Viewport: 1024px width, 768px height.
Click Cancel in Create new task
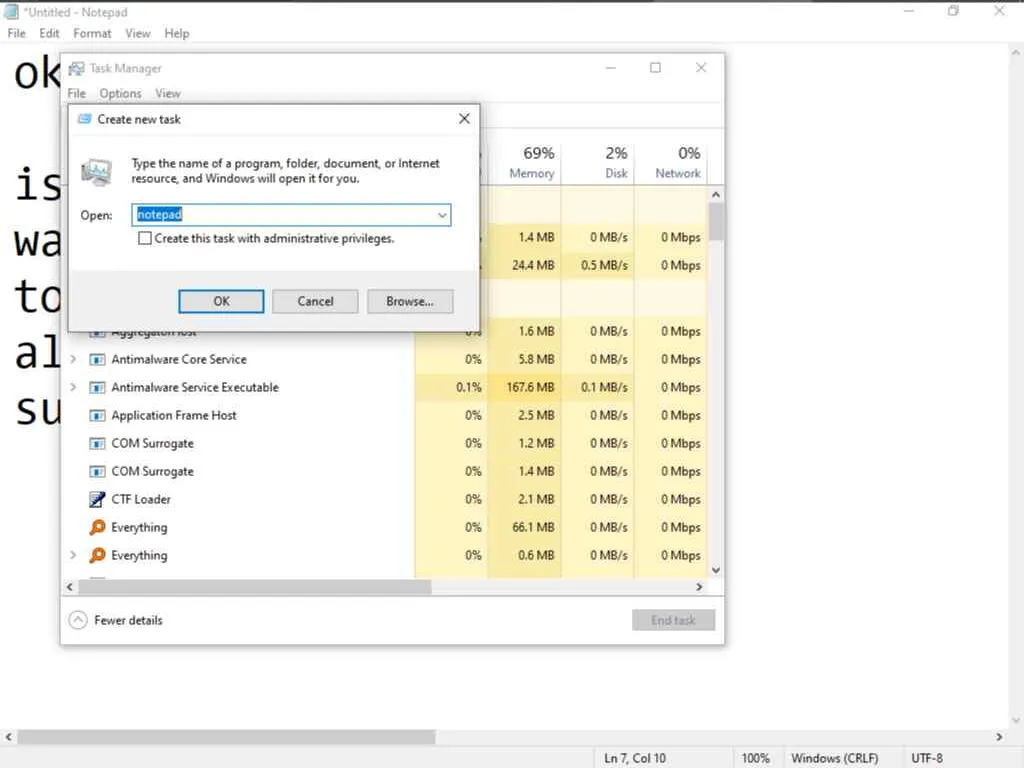[x=315, y=302]
